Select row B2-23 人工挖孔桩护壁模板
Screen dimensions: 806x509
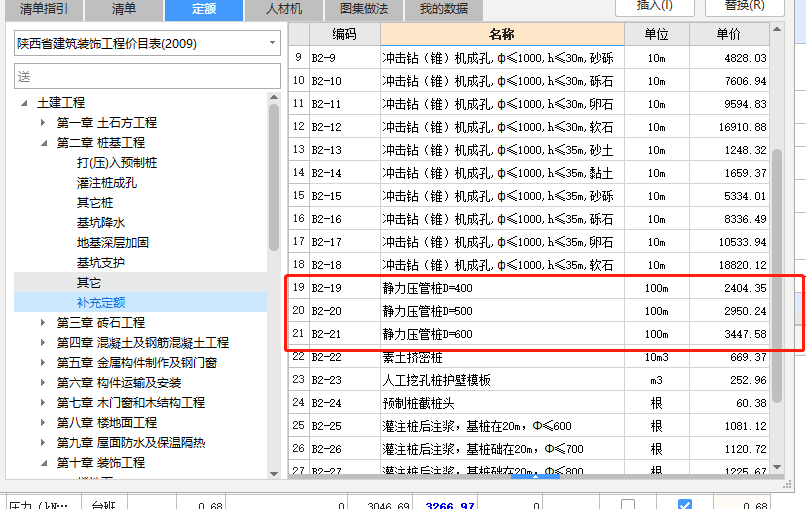coord(528,380)
